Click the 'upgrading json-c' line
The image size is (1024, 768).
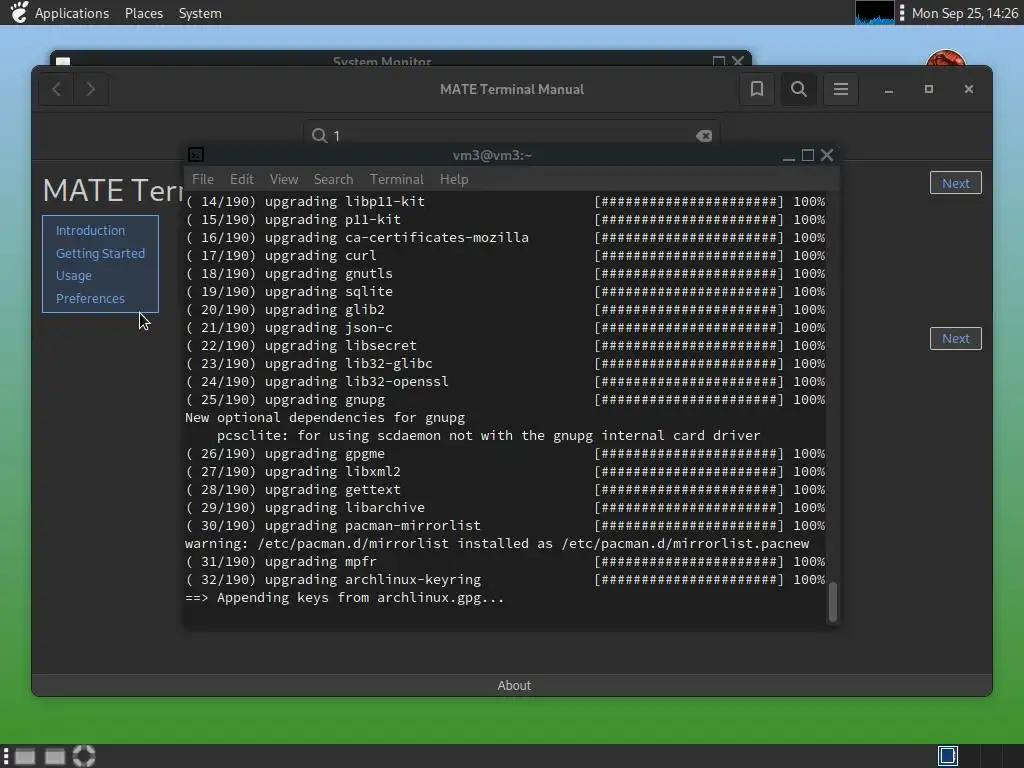[x=505, y=328]
